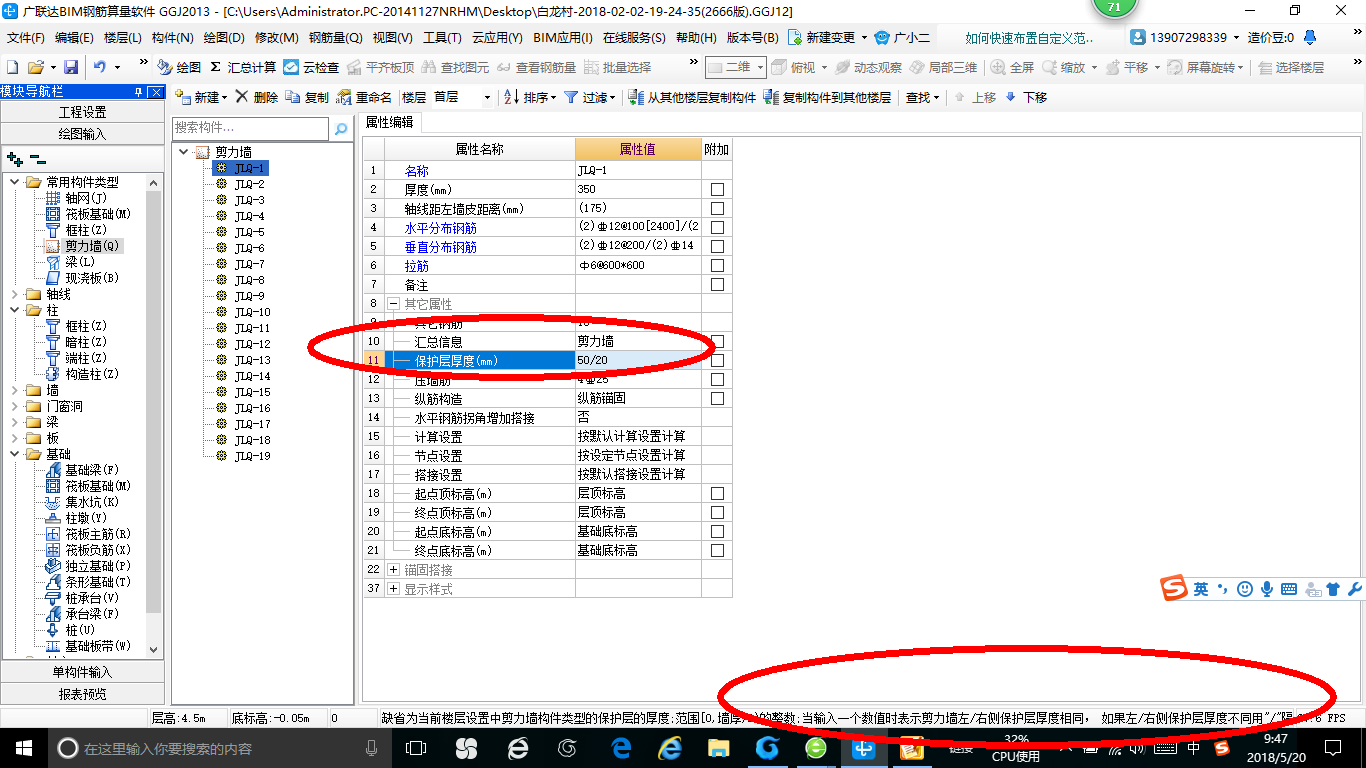Save project with floppy disk icon

71,67
